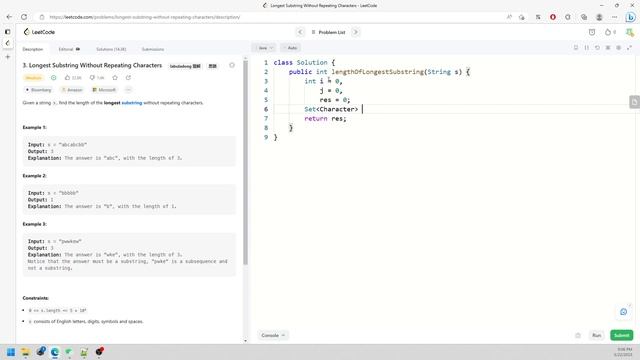Screen dimensions: 640x360
Task: Click the LeetCode logo
Action: pos(39,32)
